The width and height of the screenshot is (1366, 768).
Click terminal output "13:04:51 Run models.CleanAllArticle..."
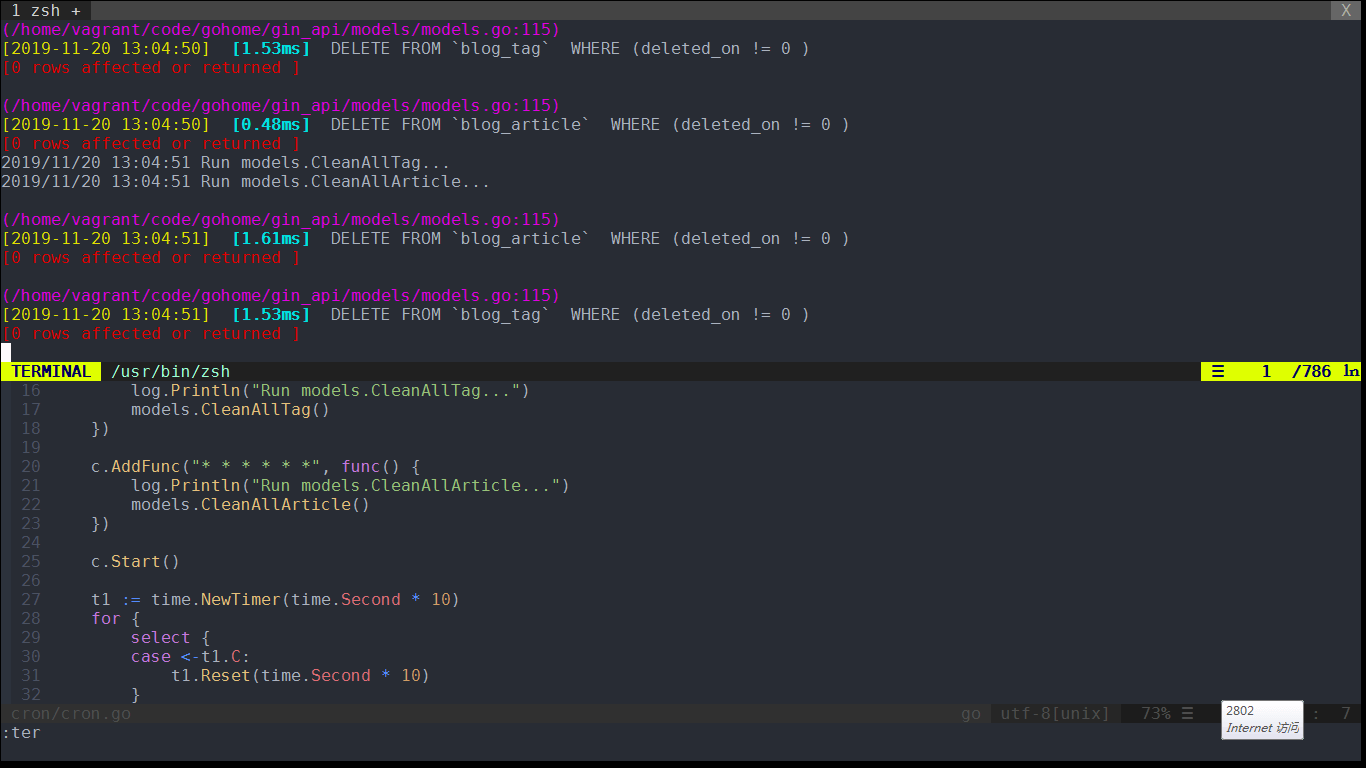[x=301, y=182]
